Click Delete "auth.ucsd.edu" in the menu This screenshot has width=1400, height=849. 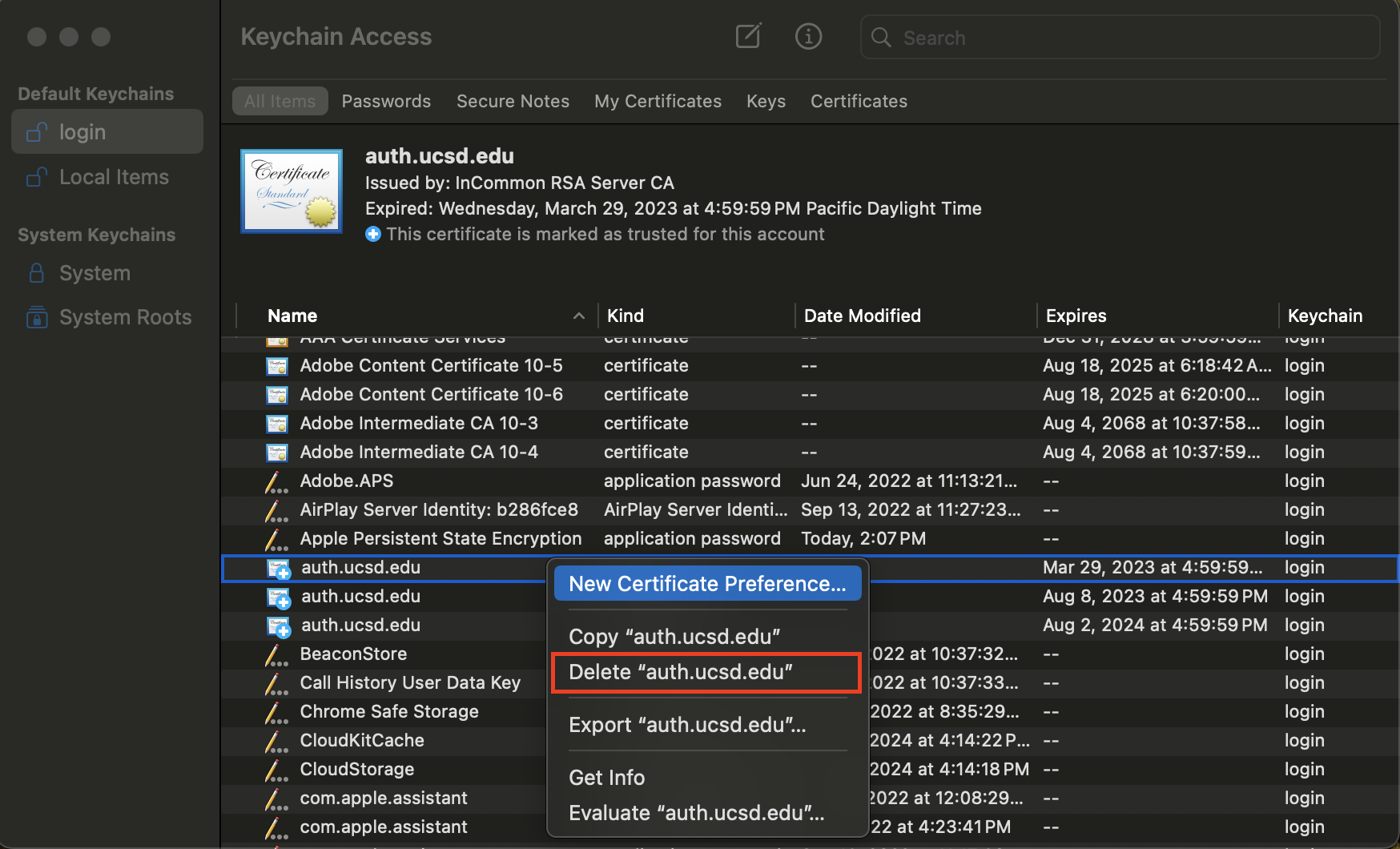tap(682, 672)
